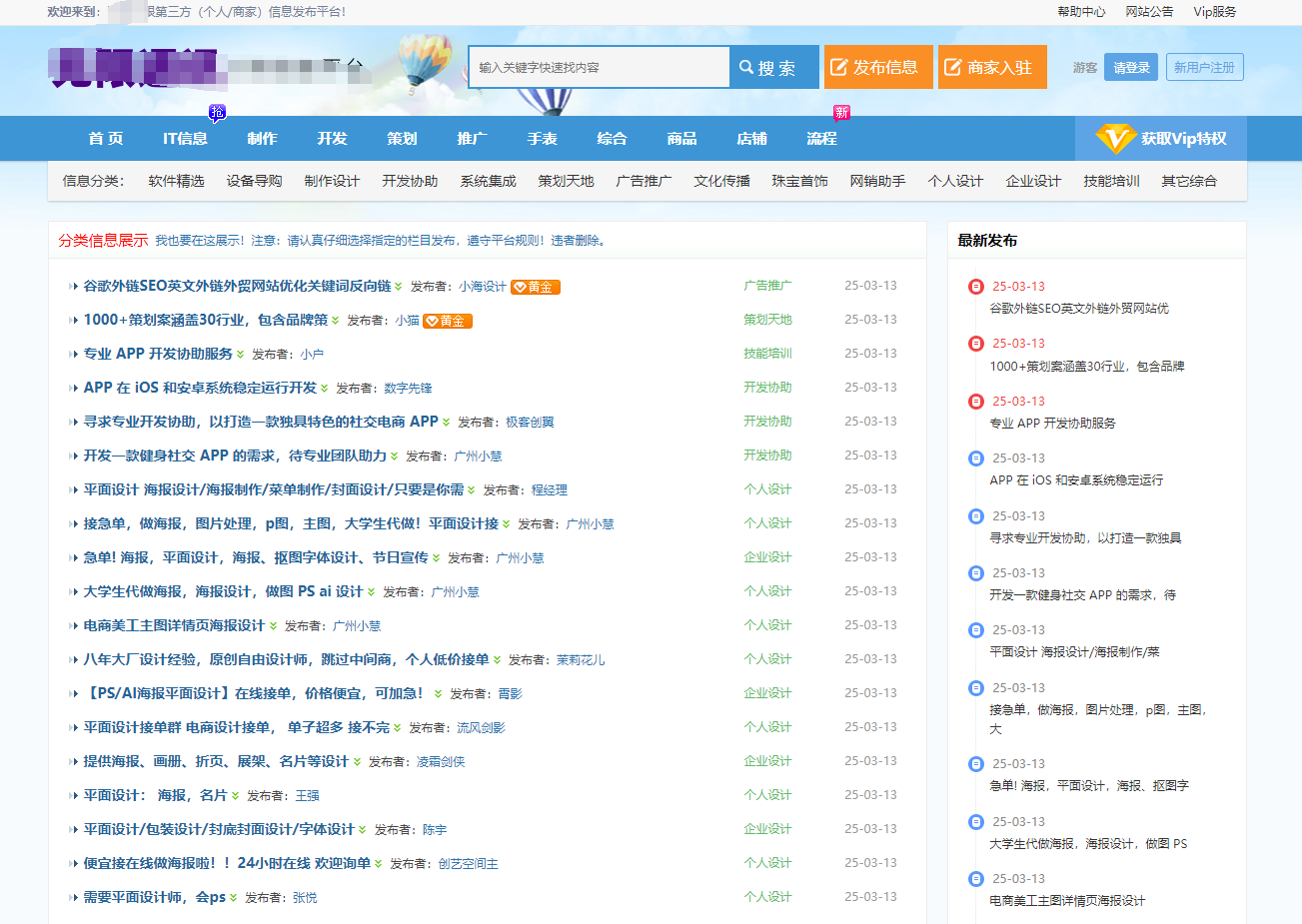This screenshot has height=924, width=1302.
Task: Click the arrow marker before 谷歌外链SEO listing title
Action: (71, 285)
